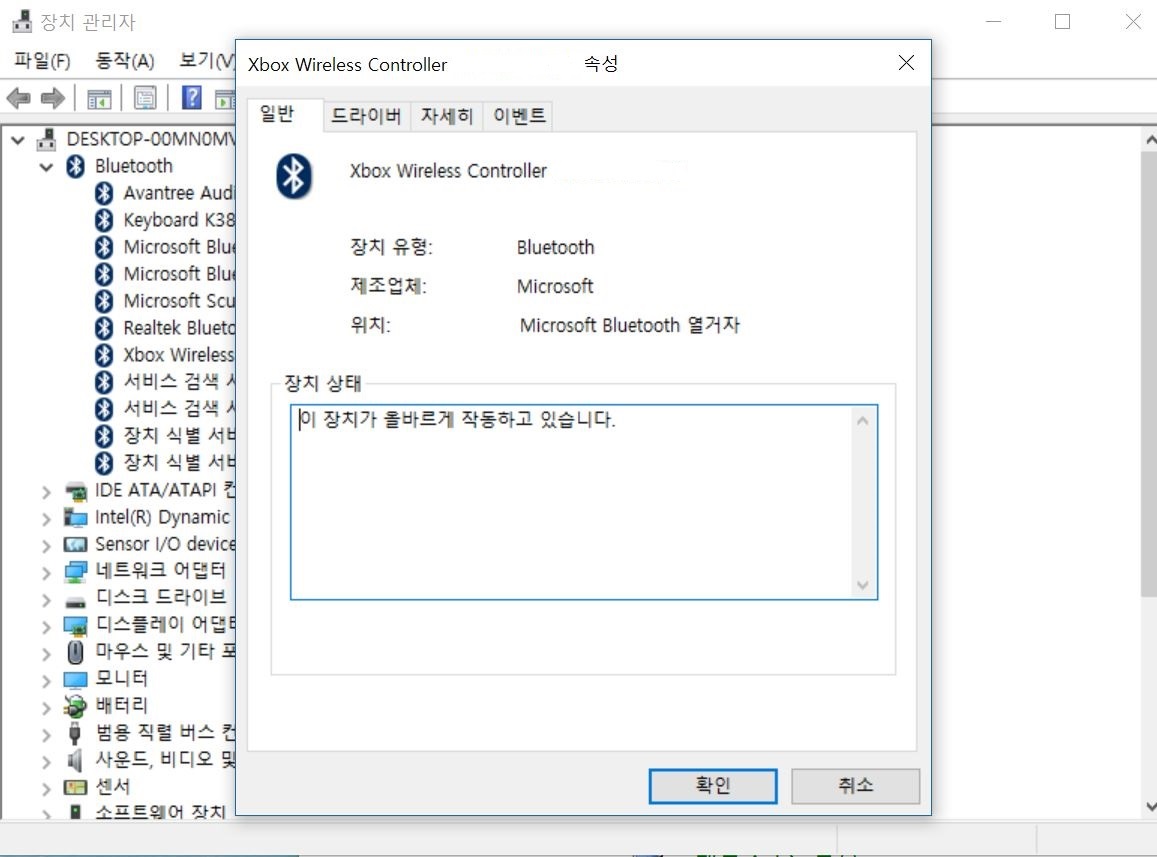Click the forward arrow in Device Manager toolbar
Viewport: 1157px width, 857px height.
pos(52,97)
